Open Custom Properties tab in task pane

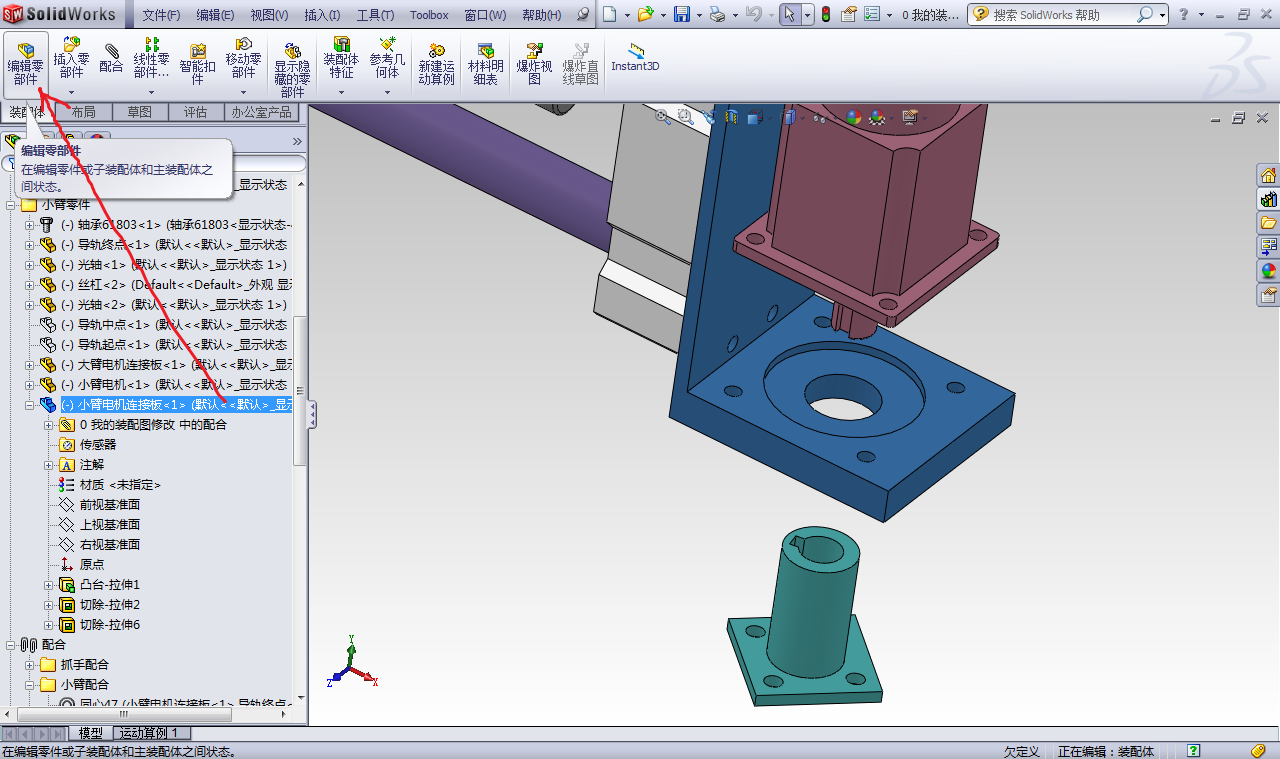[x=1268, y=295]
